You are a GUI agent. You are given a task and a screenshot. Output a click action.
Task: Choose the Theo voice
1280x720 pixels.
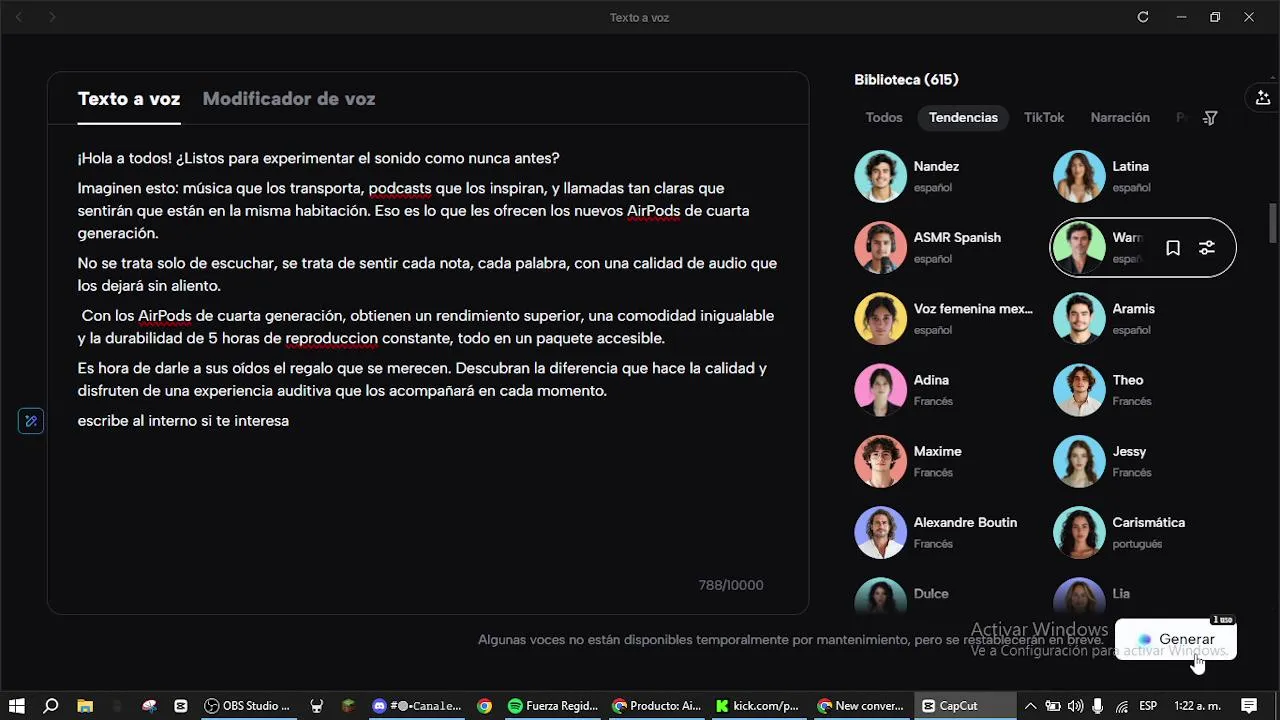coord(1143,390)
